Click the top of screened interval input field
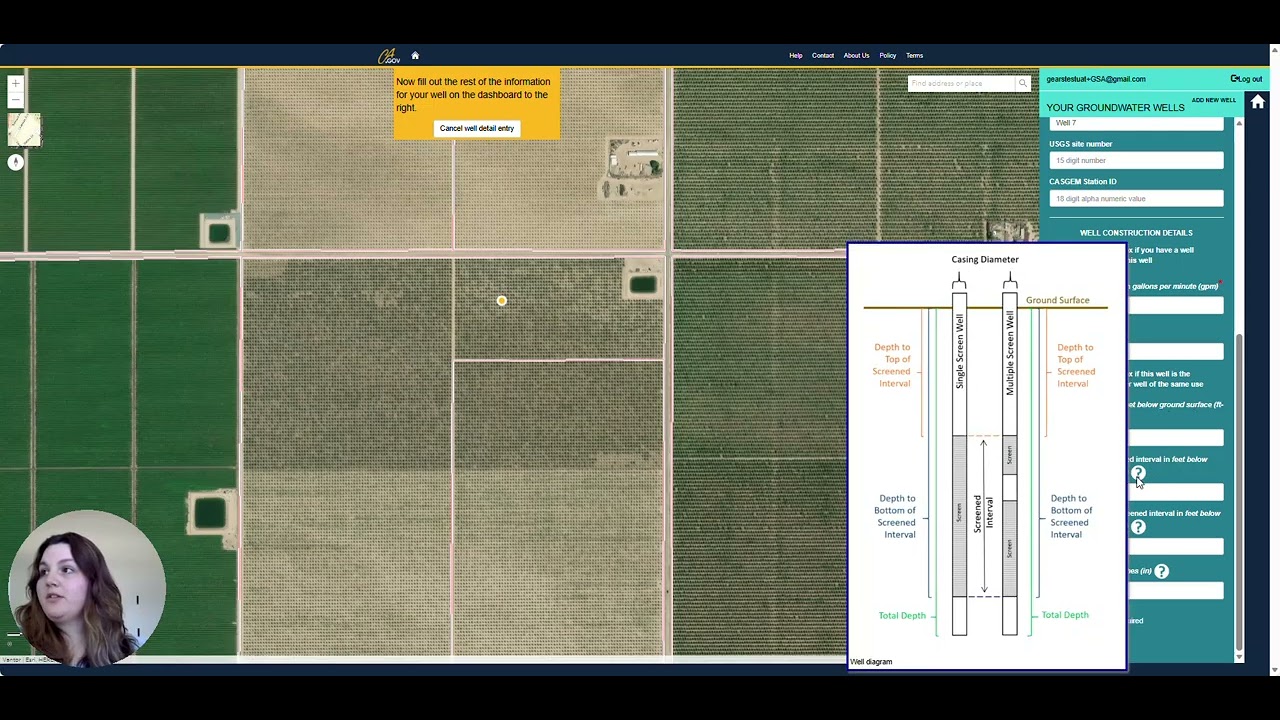This screenshot has width=1280, height=720. tap(1175, 491)
